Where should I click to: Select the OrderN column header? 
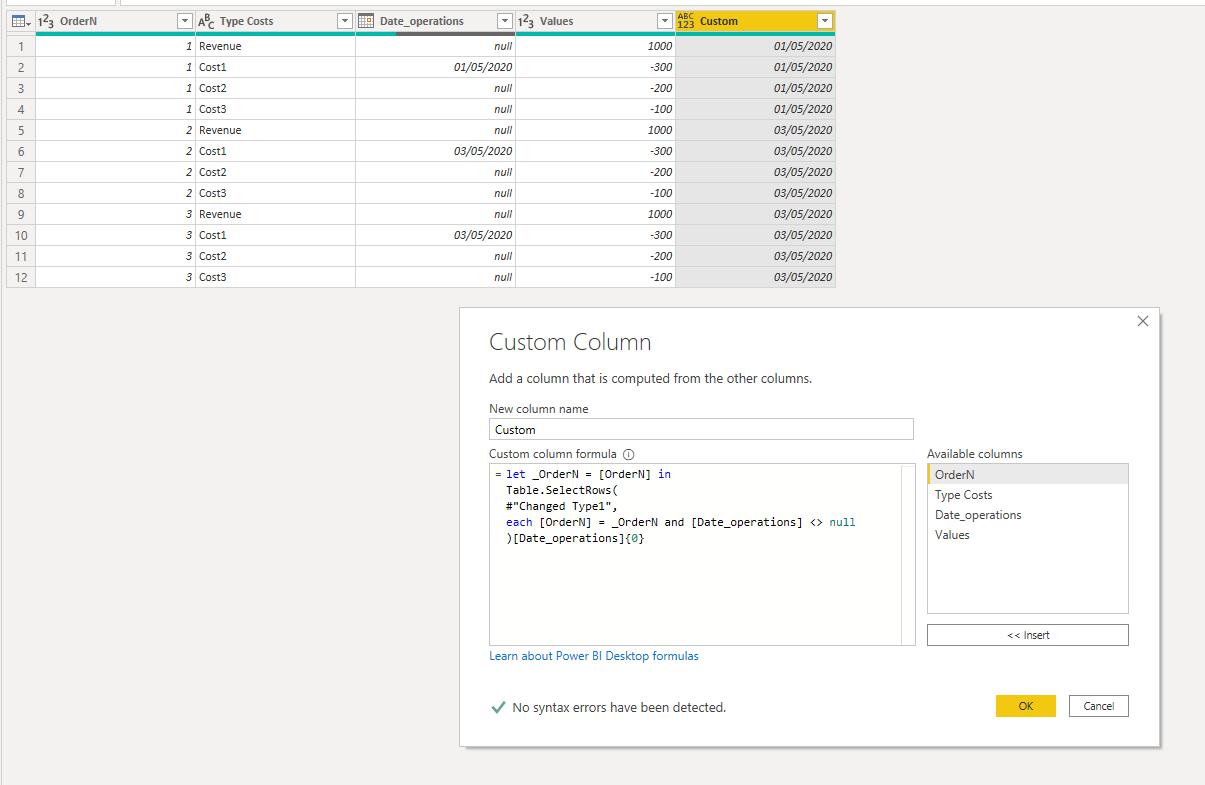(115, 21)
